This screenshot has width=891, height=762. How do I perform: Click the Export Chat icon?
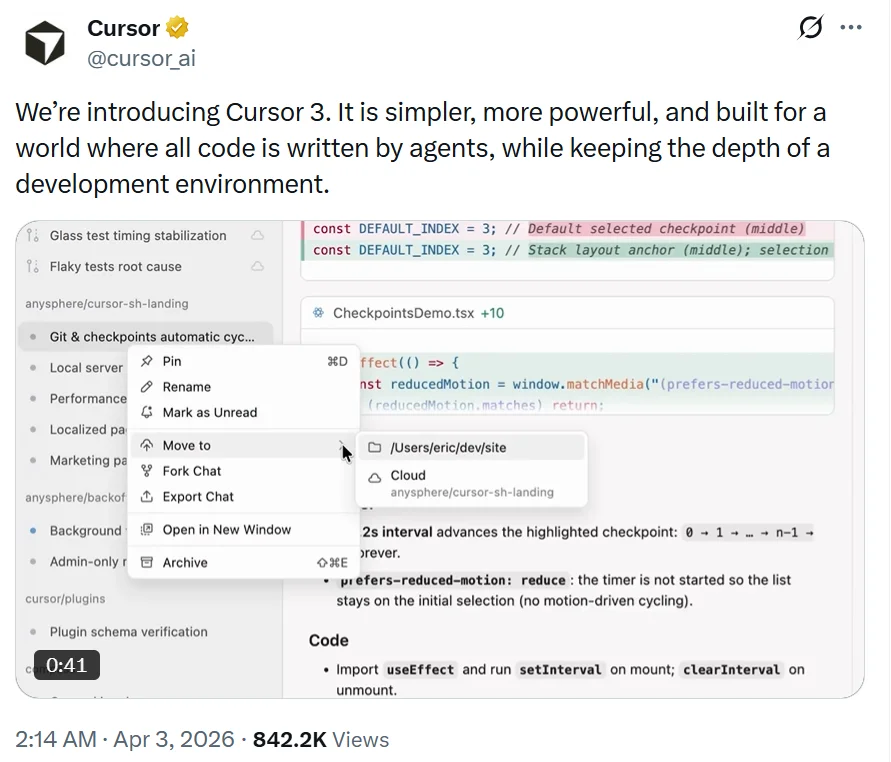147,497
